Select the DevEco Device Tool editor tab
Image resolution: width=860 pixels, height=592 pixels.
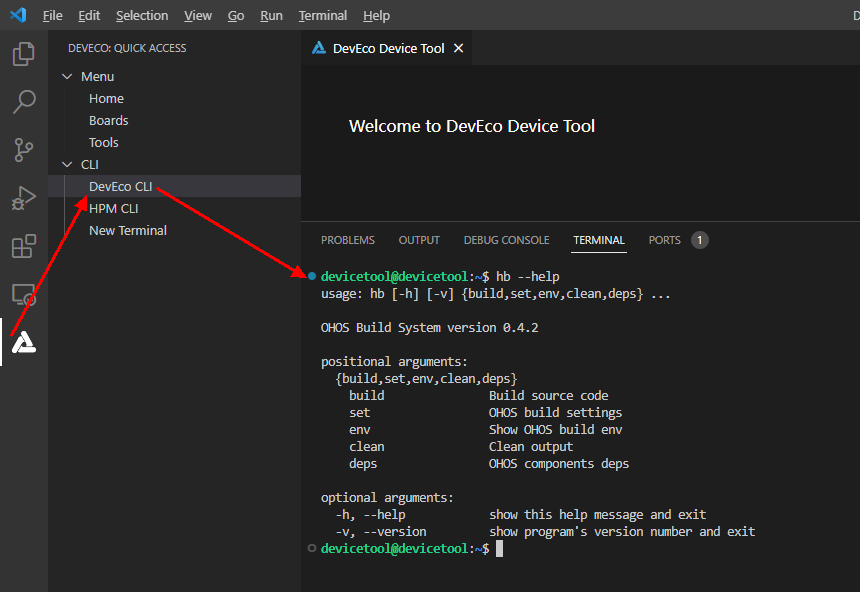[x=388, y=48]
